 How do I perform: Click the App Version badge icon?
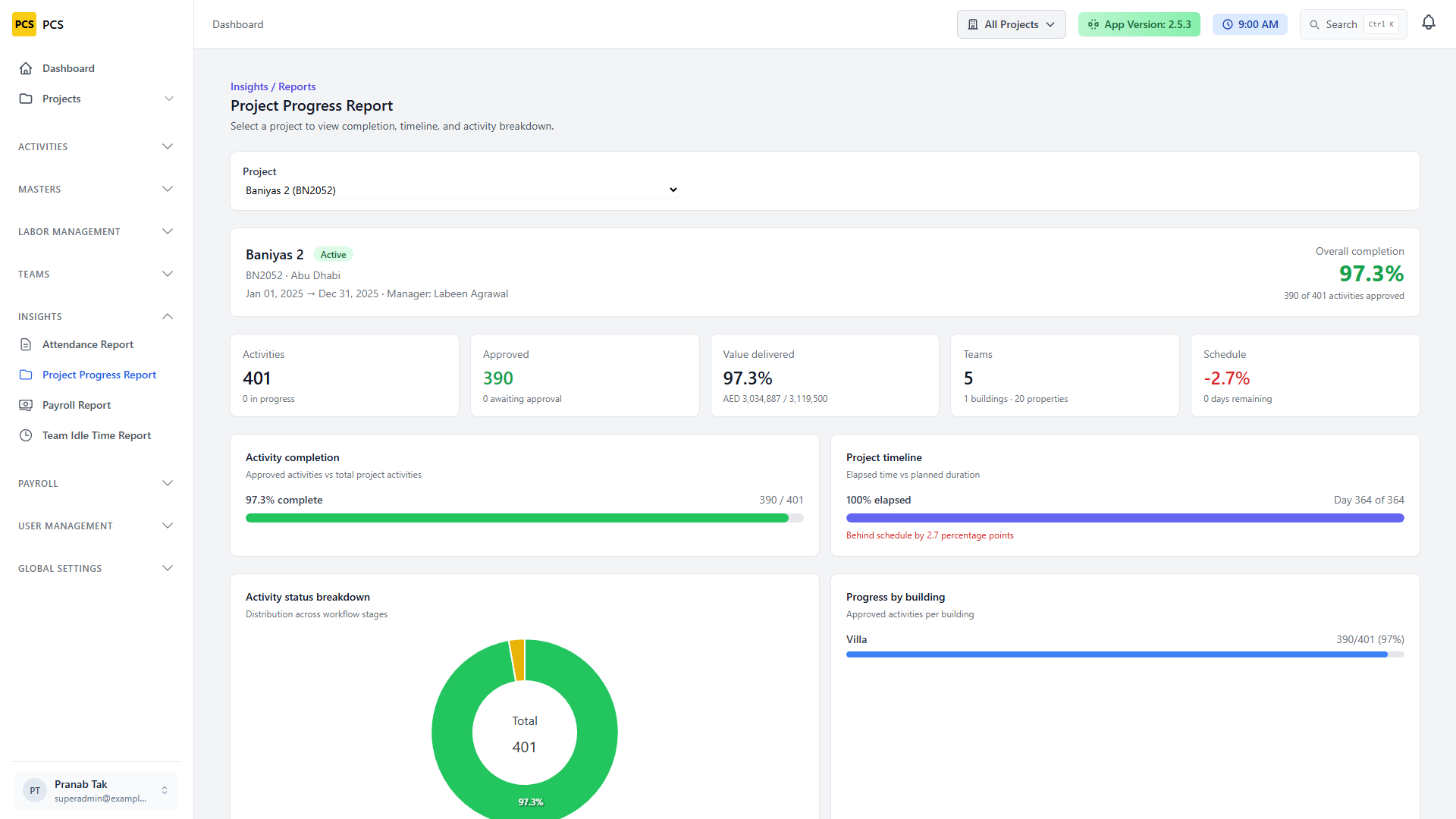tap(1094, 24)
